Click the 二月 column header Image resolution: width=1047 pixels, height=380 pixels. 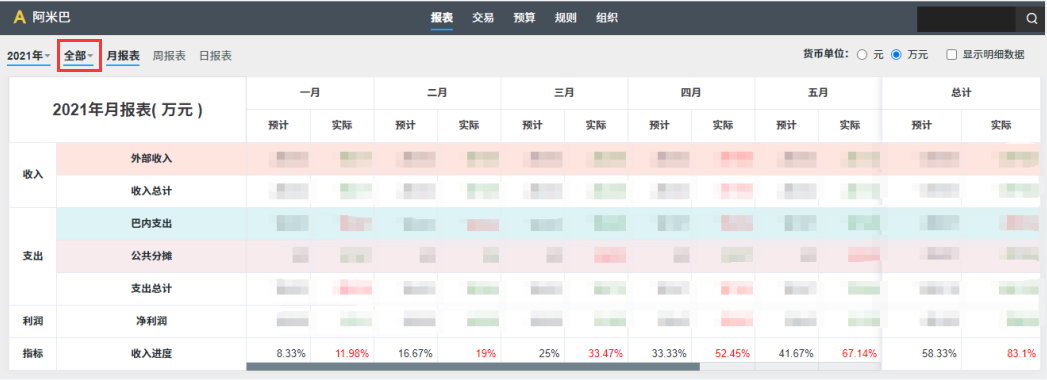(x=437, y=93)
